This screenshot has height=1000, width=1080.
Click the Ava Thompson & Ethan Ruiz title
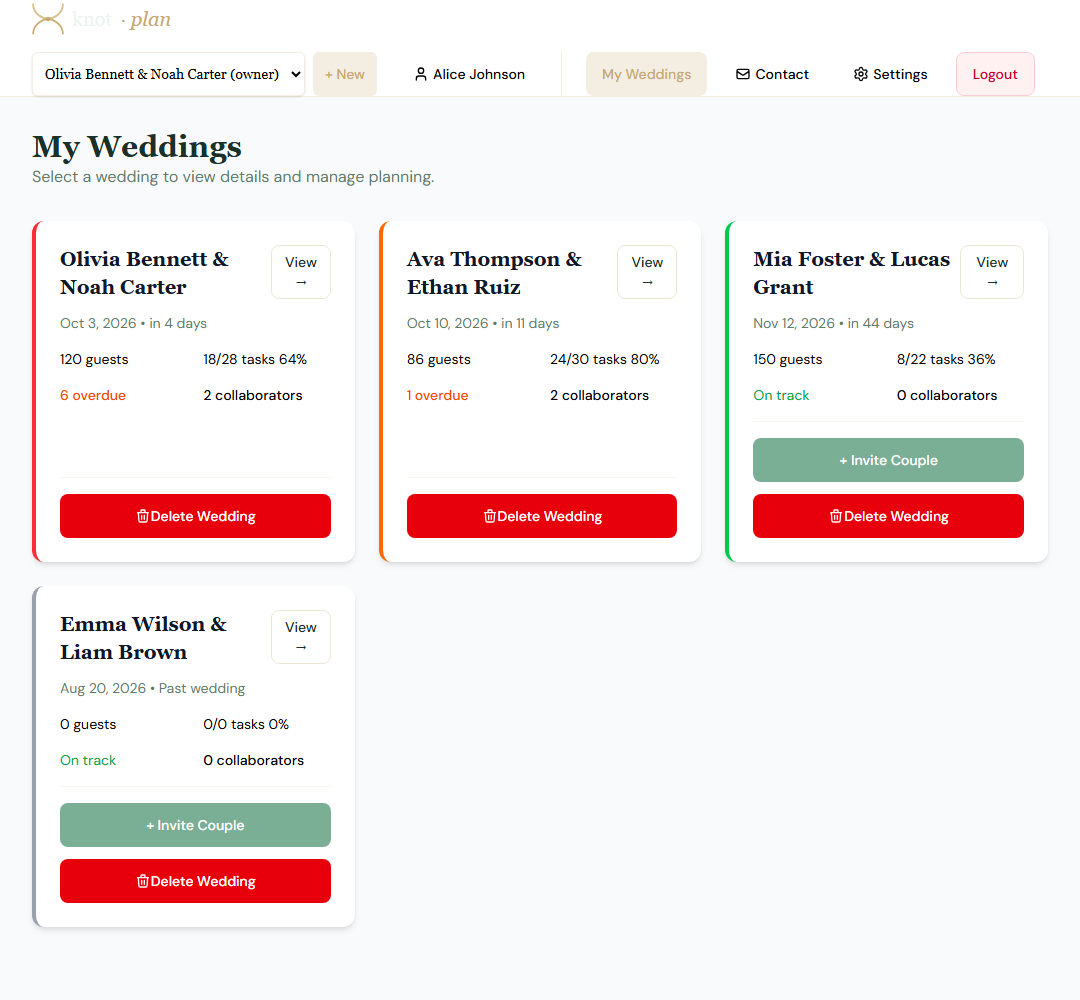(x=495, y=273)
